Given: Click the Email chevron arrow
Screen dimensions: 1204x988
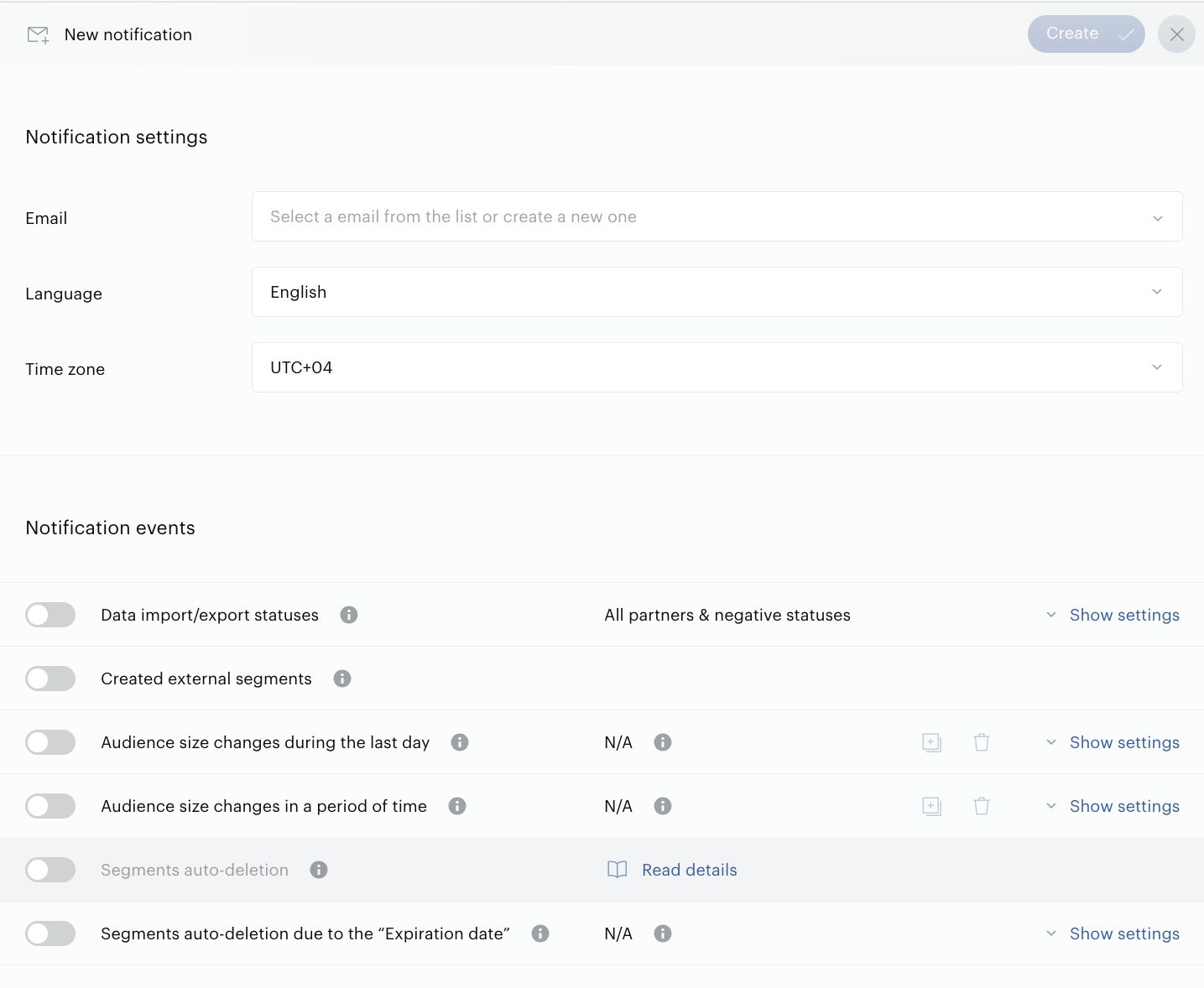Looking at the screenshot, I should (1158, 218).
